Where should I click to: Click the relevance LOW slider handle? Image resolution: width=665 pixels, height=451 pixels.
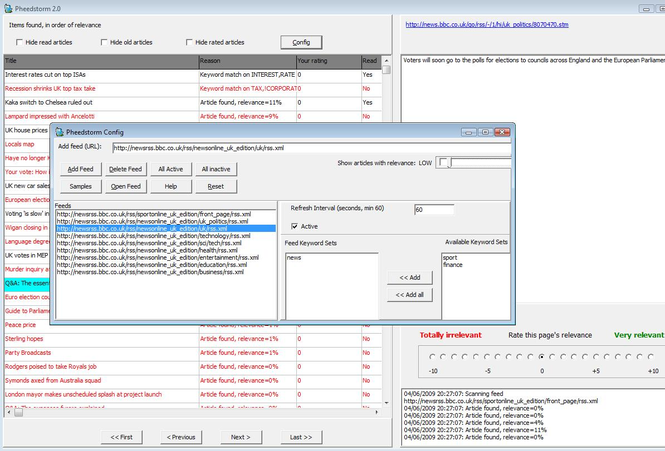tap(444, 162)
